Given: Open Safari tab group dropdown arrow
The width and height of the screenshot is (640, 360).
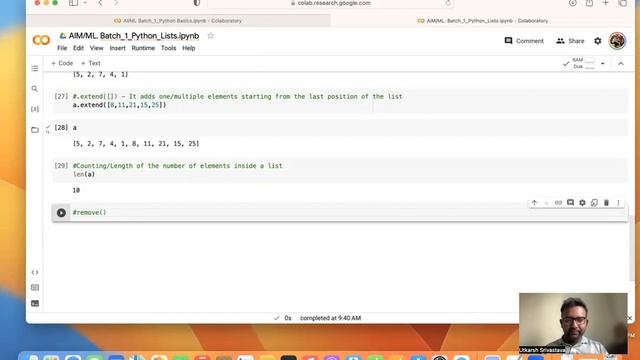Looking at the screenshot, I should click(x=85, y=3).
